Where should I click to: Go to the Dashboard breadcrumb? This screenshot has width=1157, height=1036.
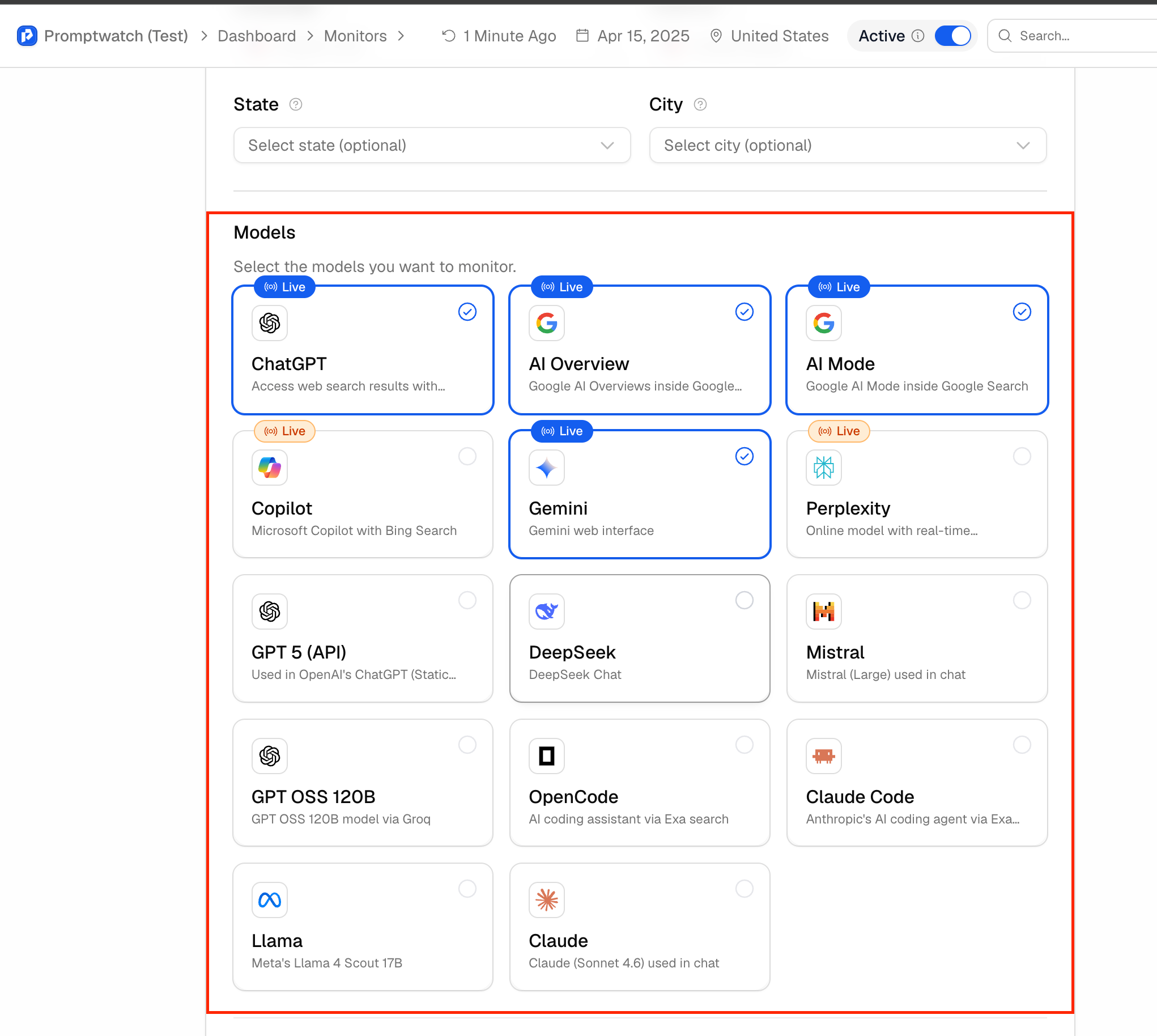[x=257, y=36]
